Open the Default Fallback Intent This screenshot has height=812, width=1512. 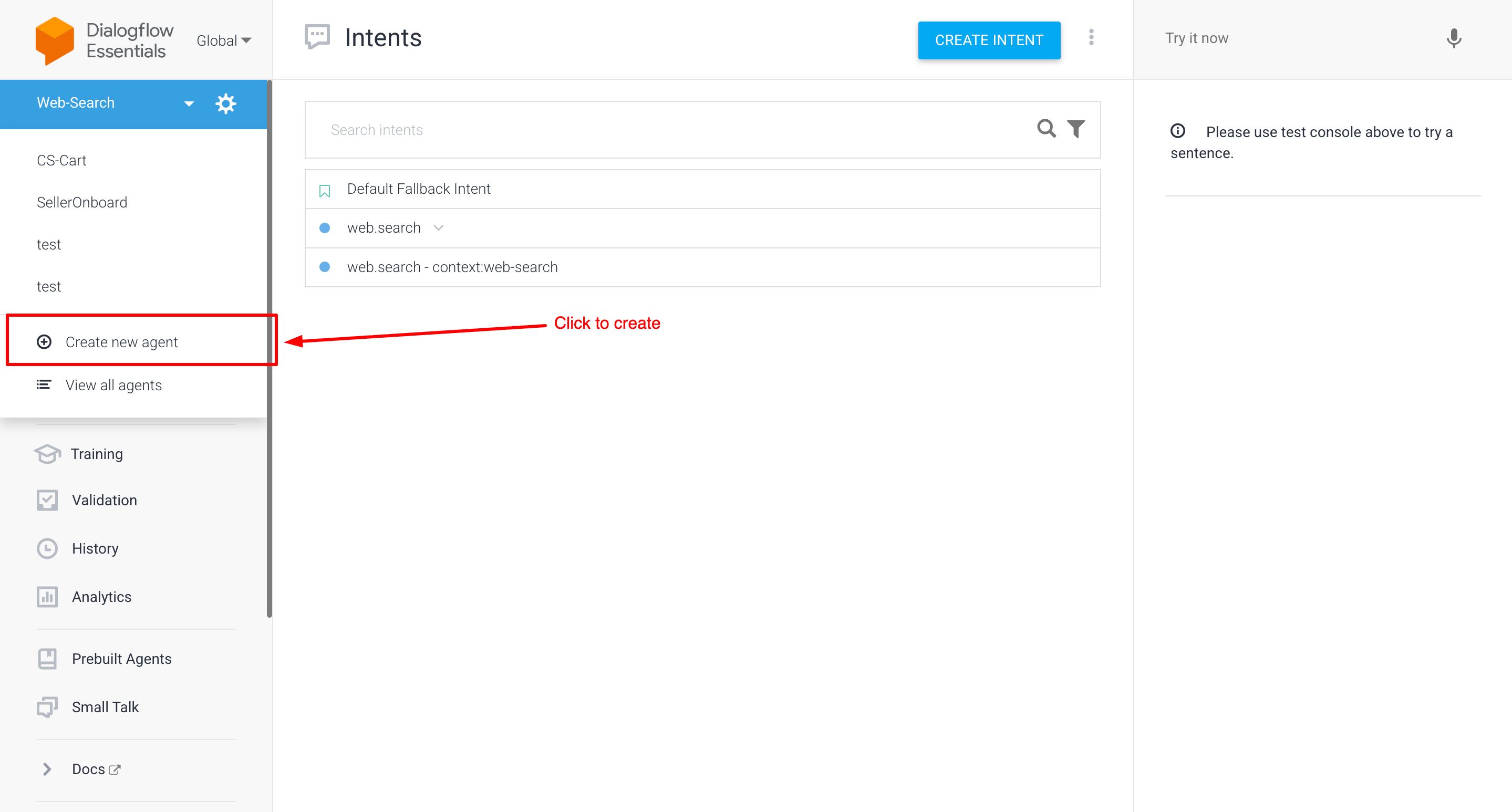click(x=419, y=189)
